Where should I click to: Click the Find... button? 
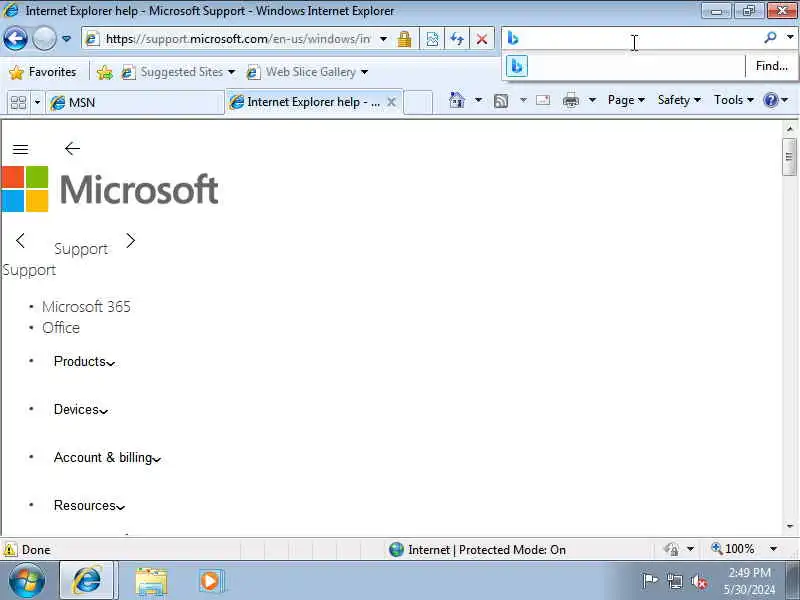[x=771, y=66]
